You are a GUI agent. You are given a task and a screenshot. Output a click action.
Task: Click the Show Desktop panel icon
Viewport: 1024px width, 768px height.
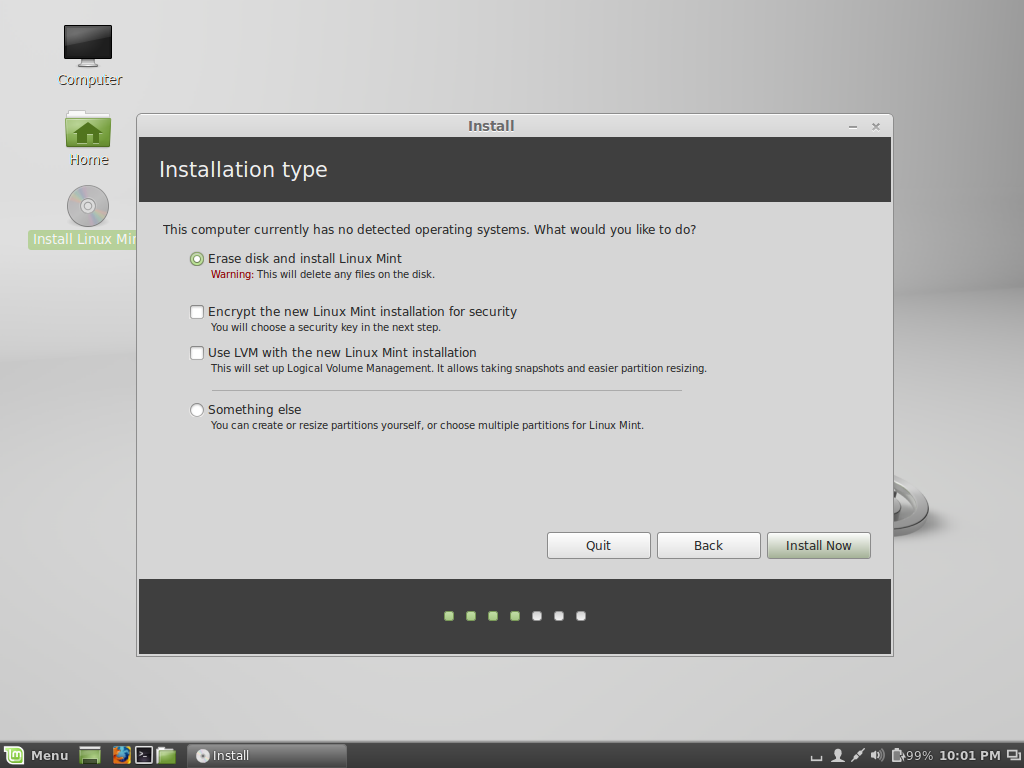(x=90, y=756)
